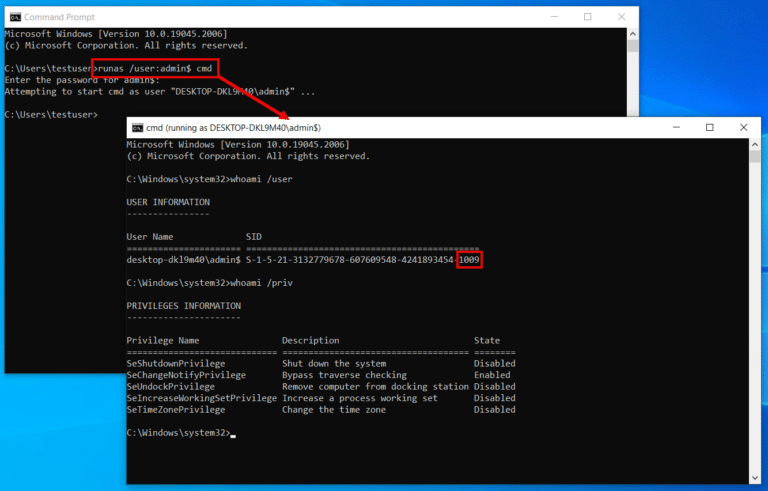Click 'Bypass traverse checking' description
Screen dimensions: 768x491
tap(344, 375)
